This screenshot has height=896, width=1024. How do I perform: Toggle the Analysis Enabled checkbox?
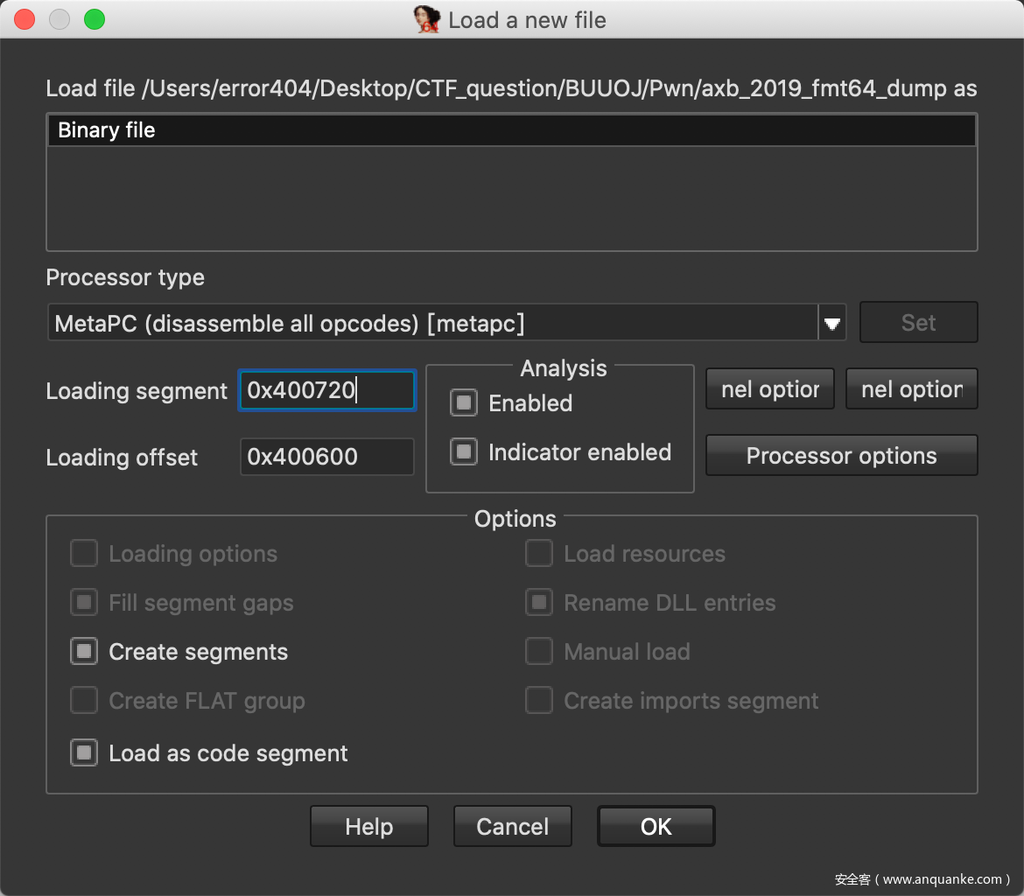(463, 403)
